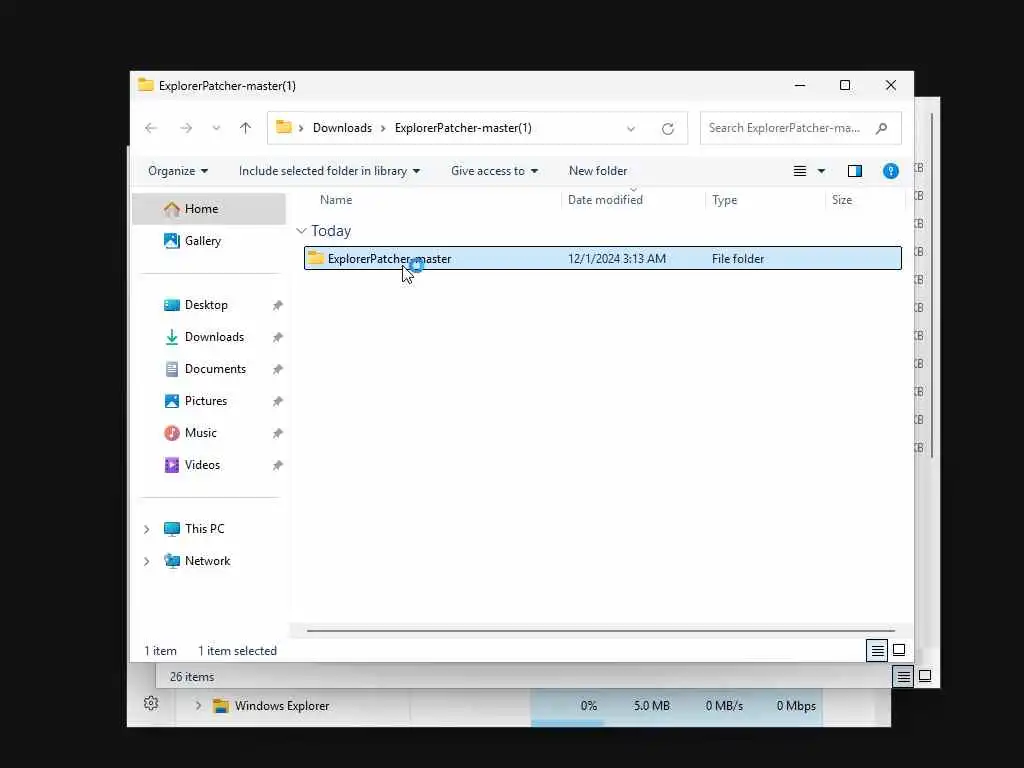Click the pin icon next to Videos
The height and width of the screenshot is (768, 1024).
click(278, 465)
